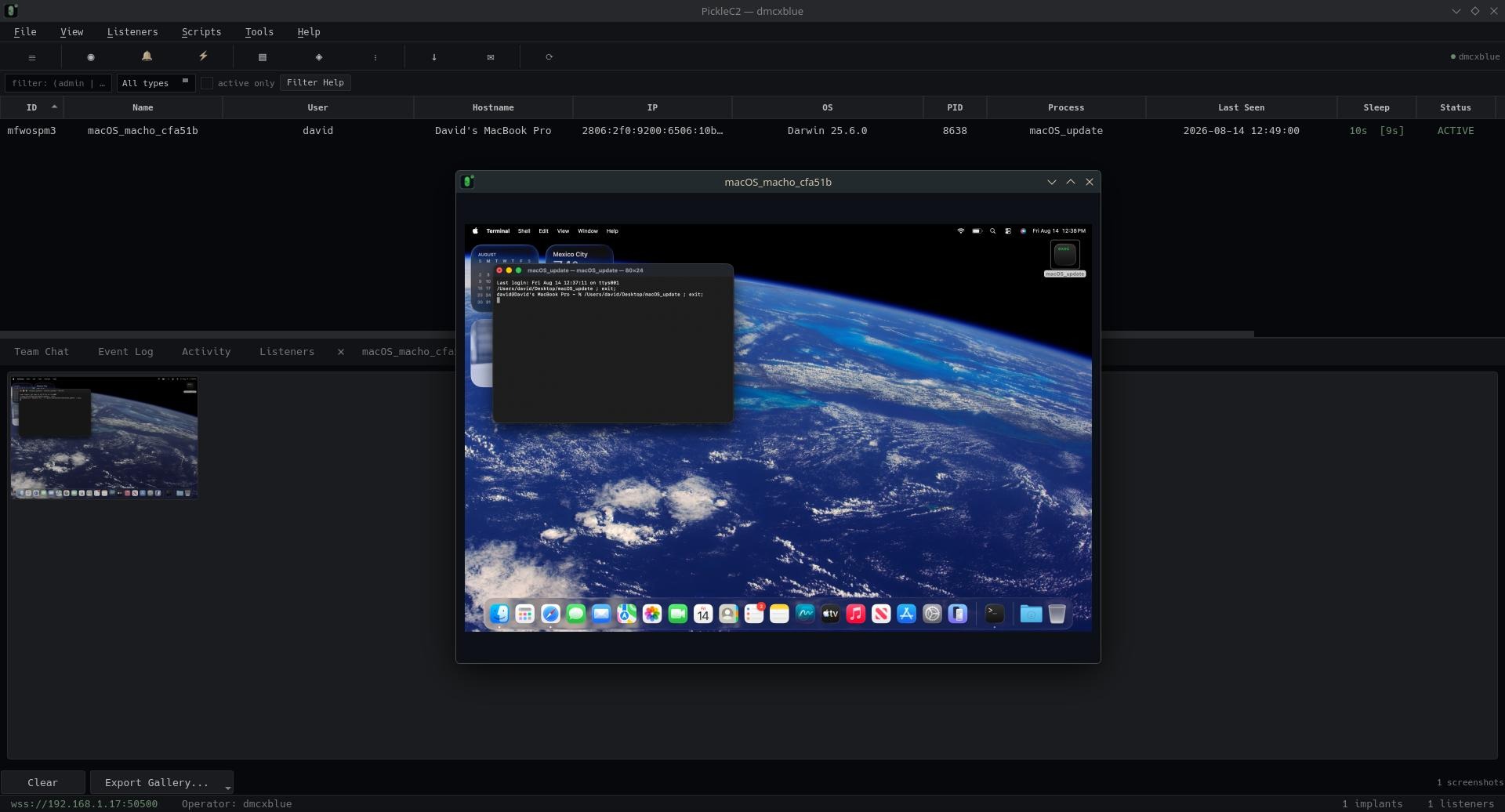Viewport: 1505px width, 812px height.
Task: Click the 'Darwin 25.6.0' OS cell
Action: 827,131
